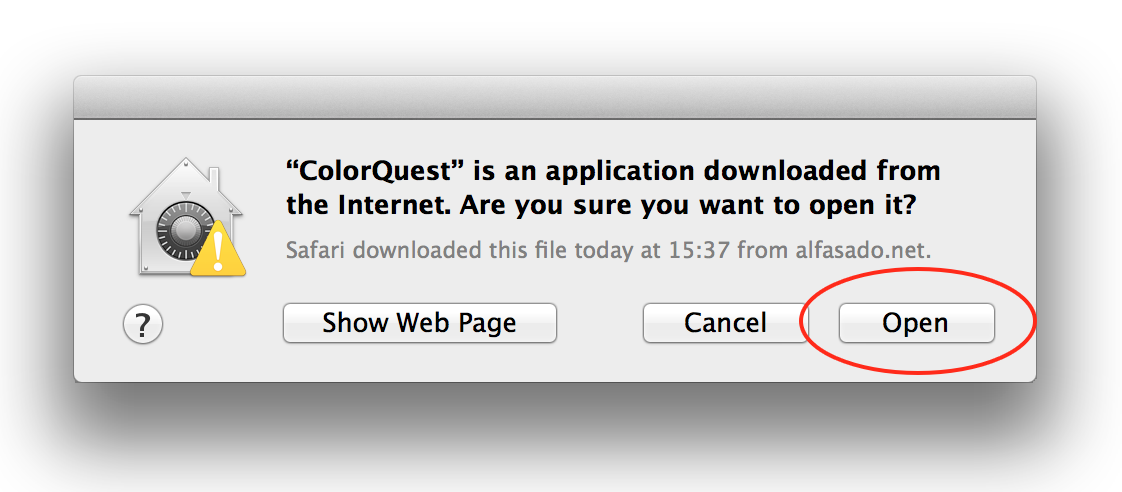Cancel opening the ColorQuest application
The width and height of the screenshot is (1122, 492).
coord(725,323)
